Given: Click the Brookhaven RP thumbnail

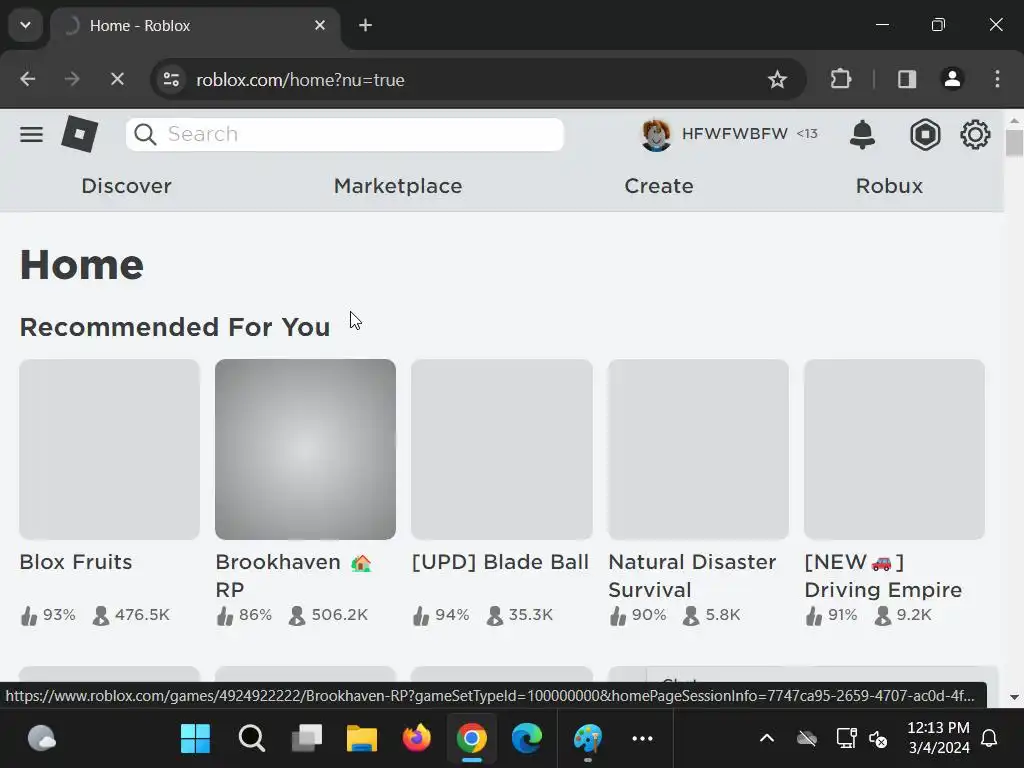Looking at the screenshot, I should 305,449.
